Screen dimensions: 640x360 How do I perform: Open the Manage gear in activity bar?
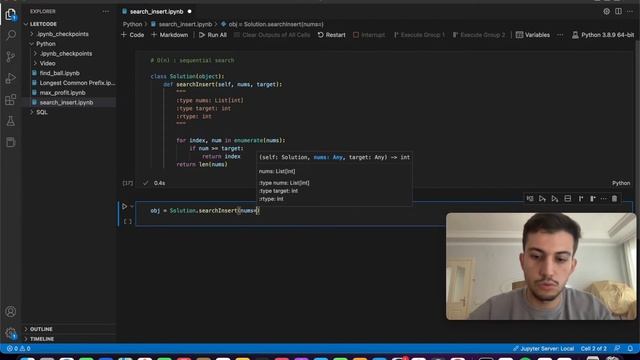(11, 333)
